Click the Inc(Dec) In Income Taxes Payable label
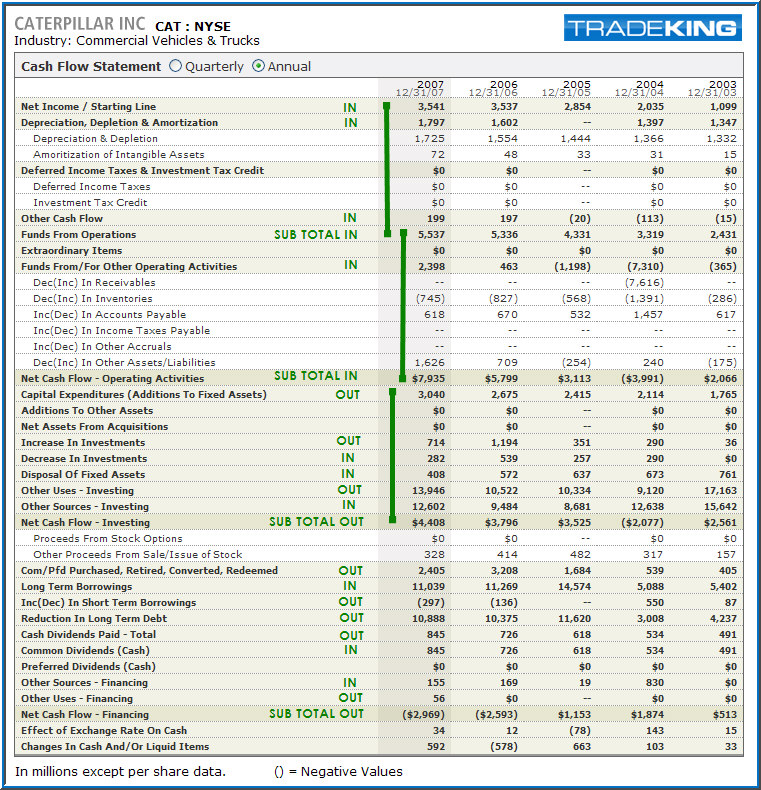The height and width of the screenshot is (790, 761). click(x=121, y=331)
